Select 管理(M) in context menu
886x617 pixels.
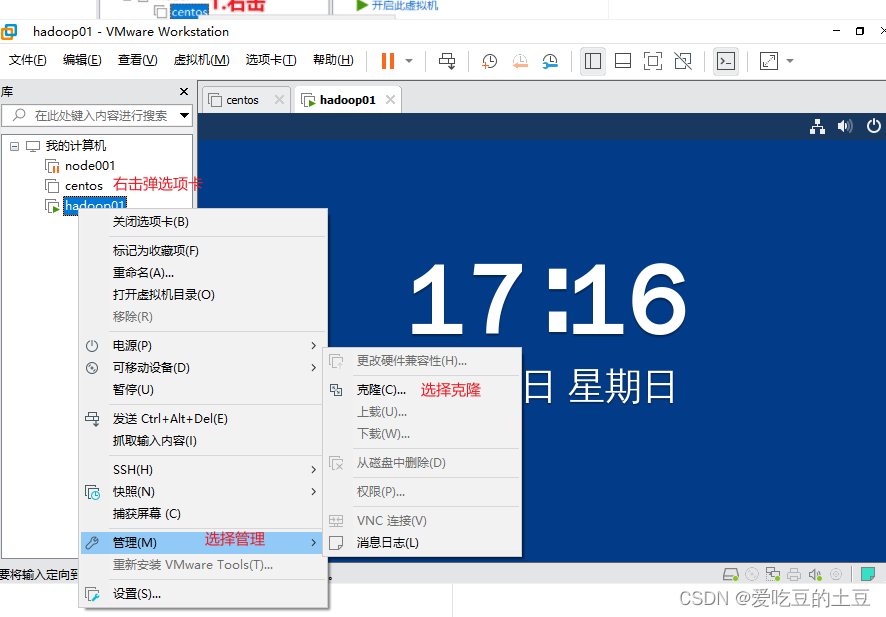click(204, 542)
